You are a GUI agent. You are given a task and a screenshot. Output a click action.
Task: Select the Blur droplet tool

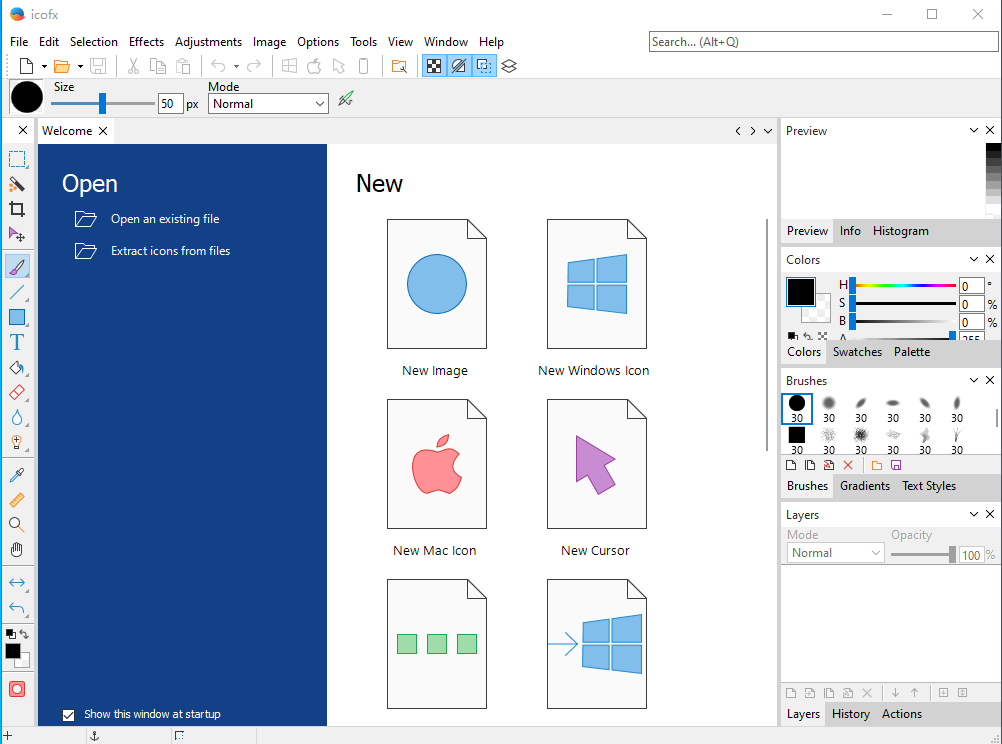pyautogui.click(x=17, y=417)
